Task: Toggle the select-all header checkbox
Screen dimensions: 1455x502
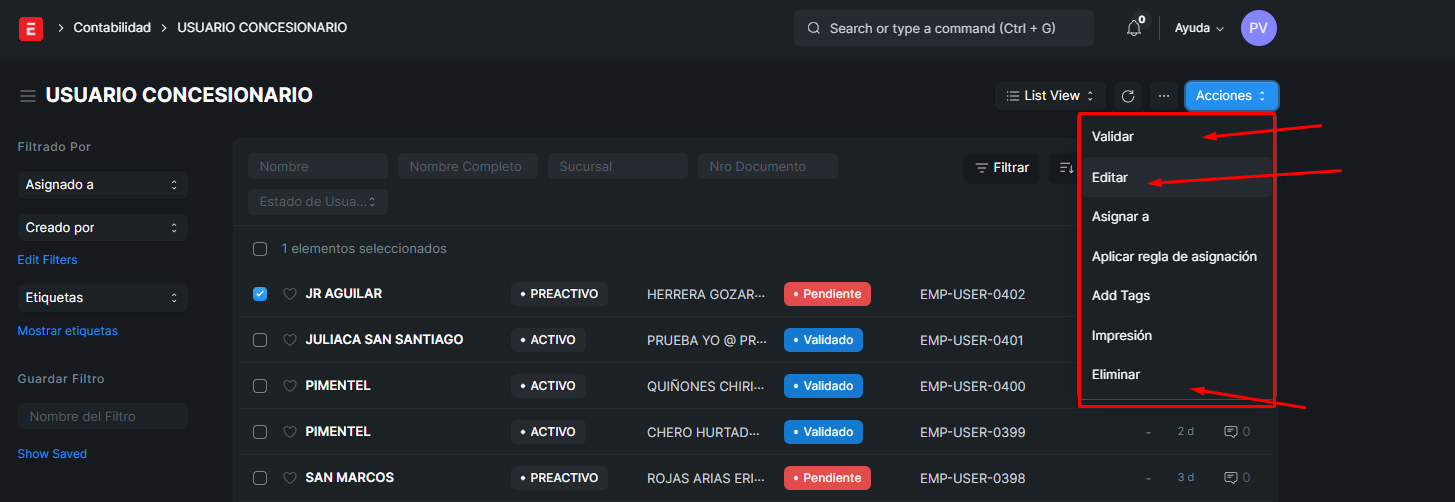Action: click(260, 249)
